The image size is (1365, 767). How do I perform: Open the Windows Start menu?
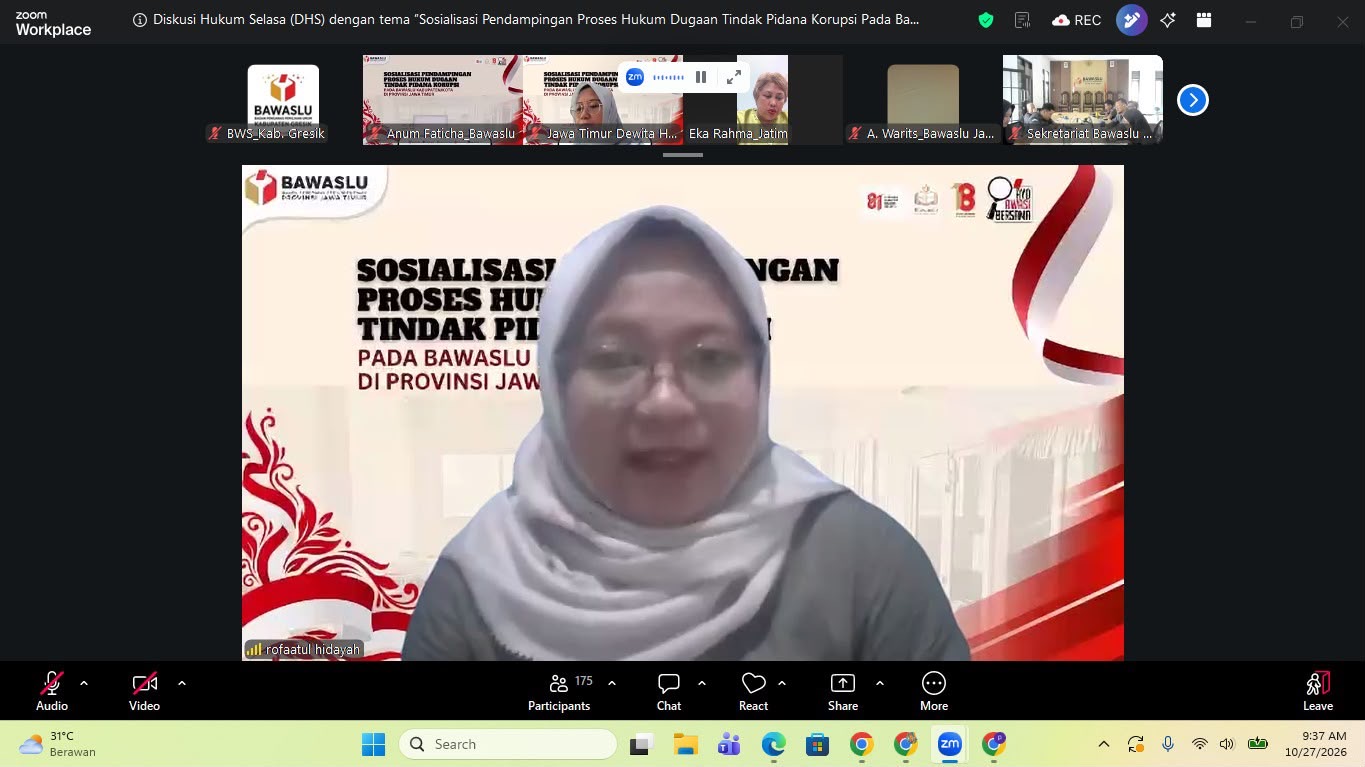click(x=374, y=744)
